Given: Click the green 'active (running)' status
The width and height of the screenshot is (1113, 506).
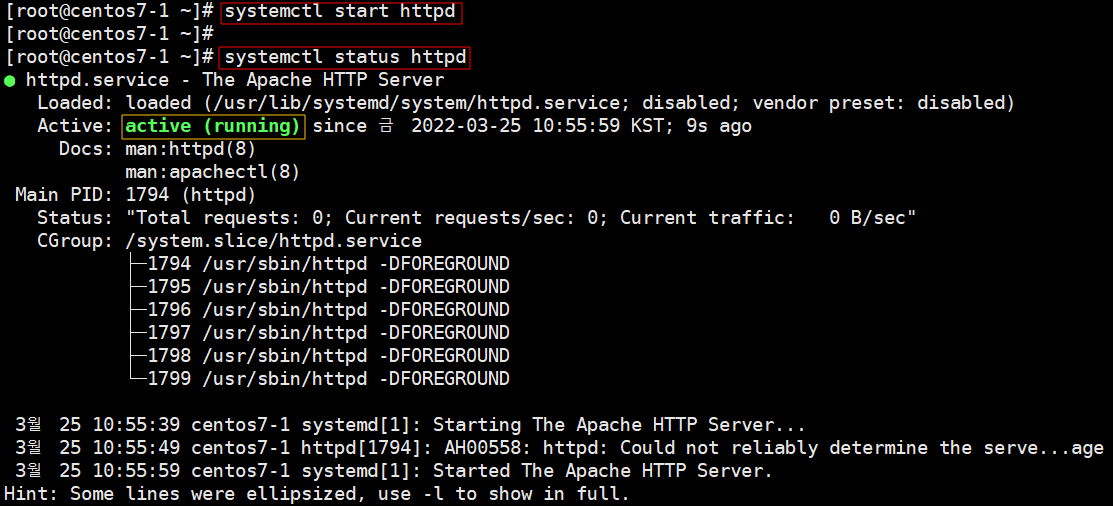Looking at the screenshot, I should [x=213, y=126].
